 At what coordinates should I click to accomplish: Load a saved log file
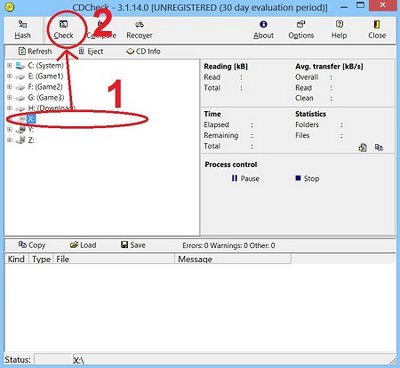coord(83,245)
